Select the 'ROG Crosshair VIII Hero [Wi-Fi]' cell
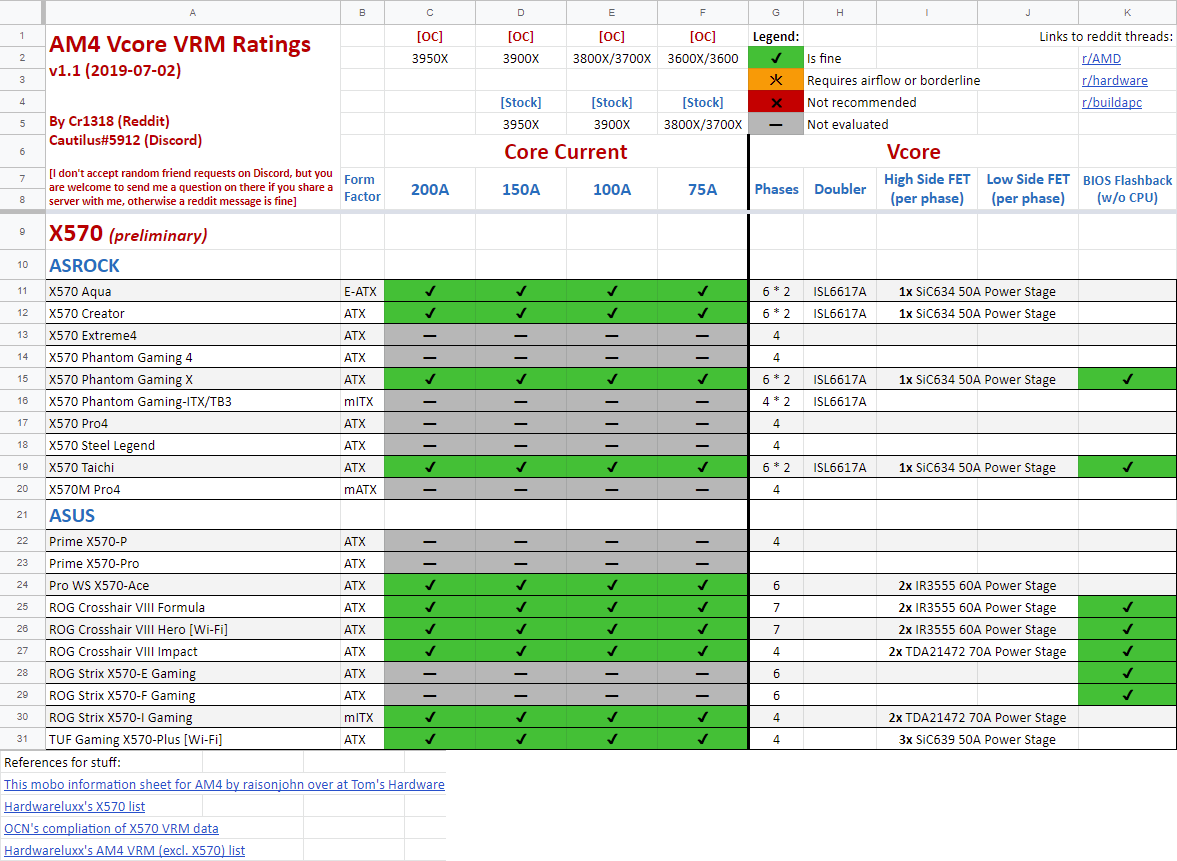The height and width of the screenshot is (861, 1177). [x=193, y=629]
